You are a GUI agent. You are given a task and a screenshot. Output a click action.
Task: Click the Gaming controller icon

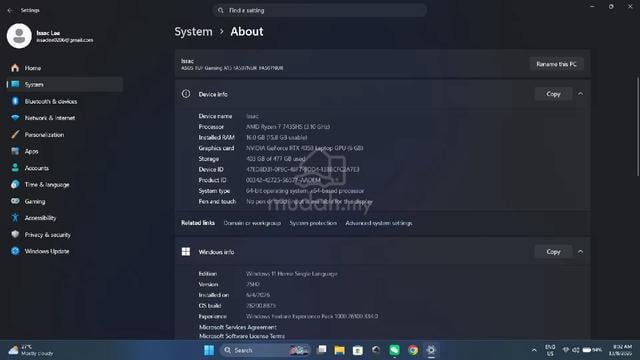point(15,201)
